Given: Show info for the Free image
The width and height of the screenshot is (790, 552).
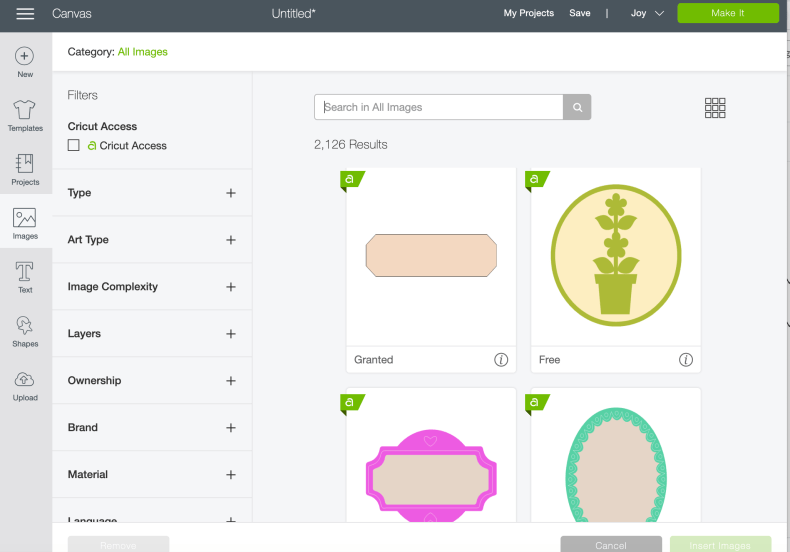Looking at the screenshot, I should point(686,360).
